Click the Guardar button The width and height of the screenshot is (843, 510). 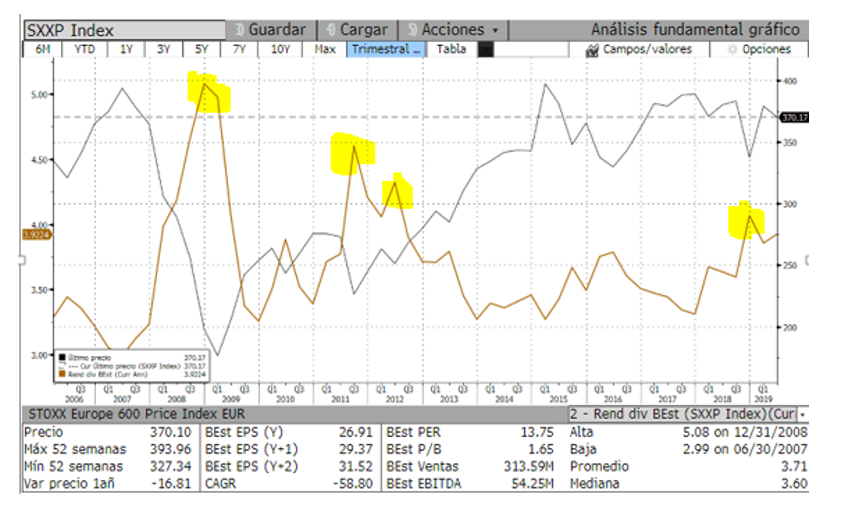[271, 30]
